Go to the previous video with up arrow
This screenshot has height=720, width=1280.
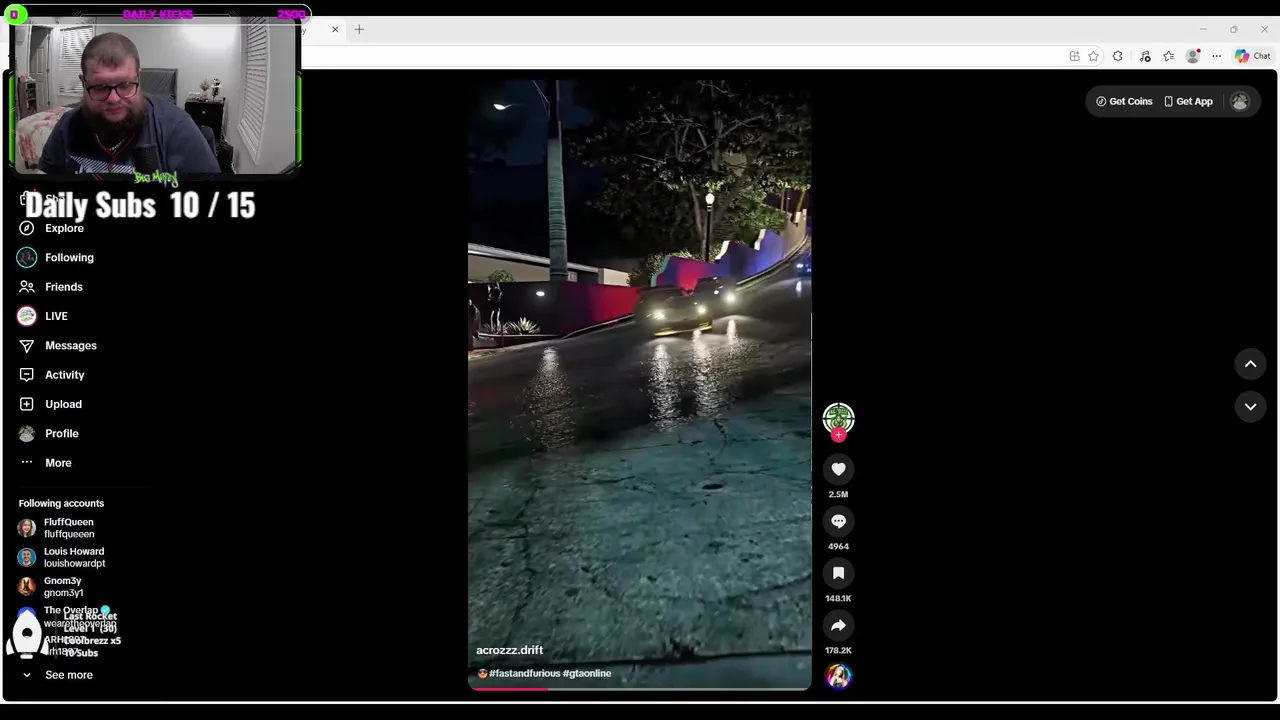[1250, 365]
